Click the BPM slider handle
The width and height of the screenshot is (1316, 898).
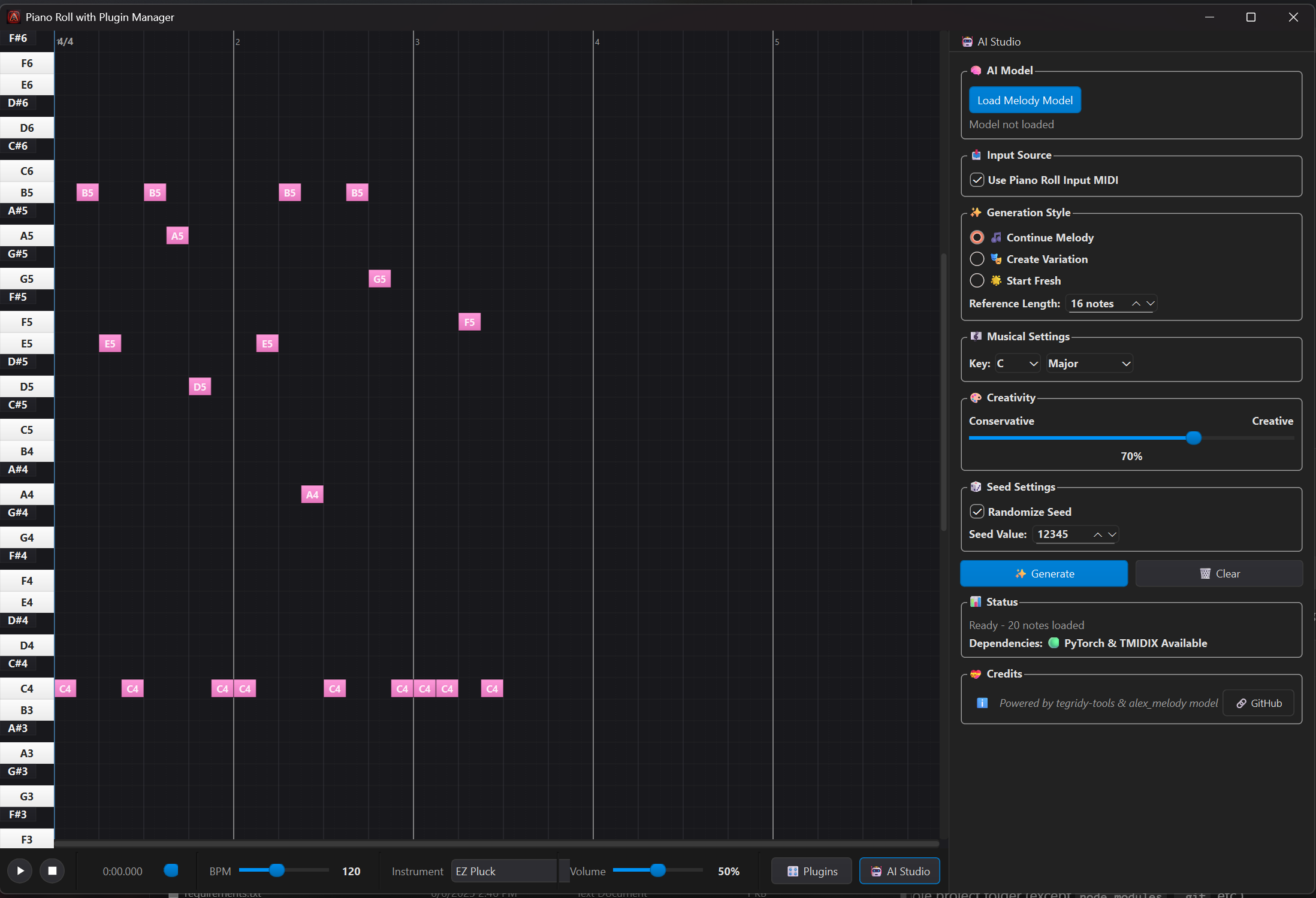click(x=276, y=870)
